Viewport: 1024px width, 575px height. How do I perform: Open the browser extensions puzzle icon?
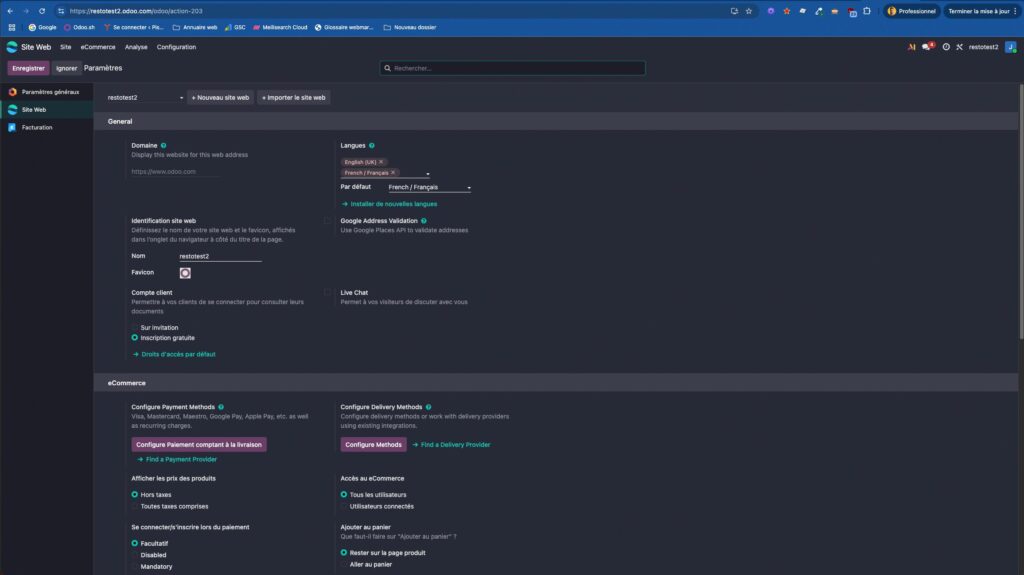867,11
